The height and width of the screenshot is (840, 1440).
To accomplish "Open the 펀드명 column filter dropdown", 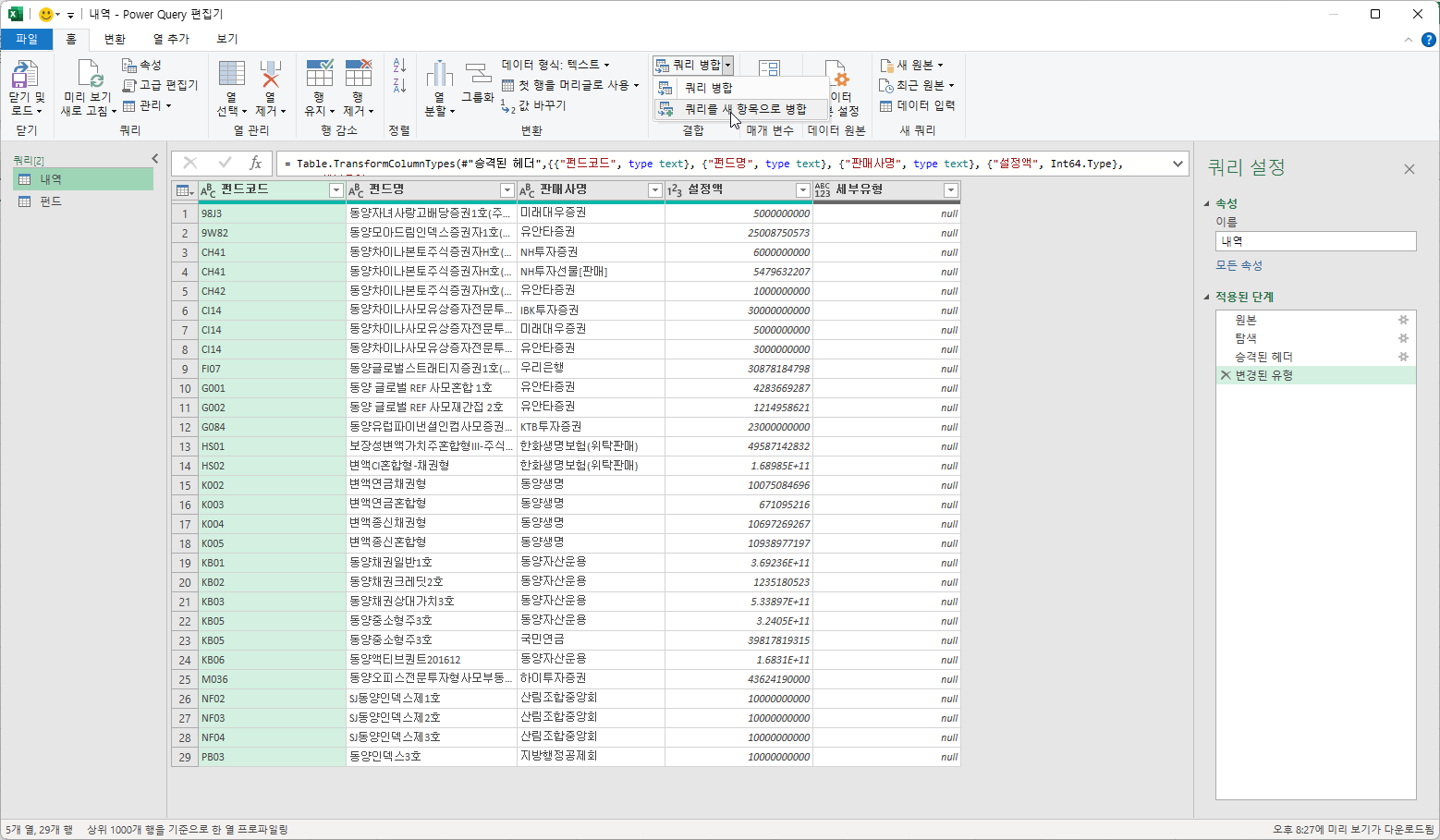I will [x=506, y=190].
